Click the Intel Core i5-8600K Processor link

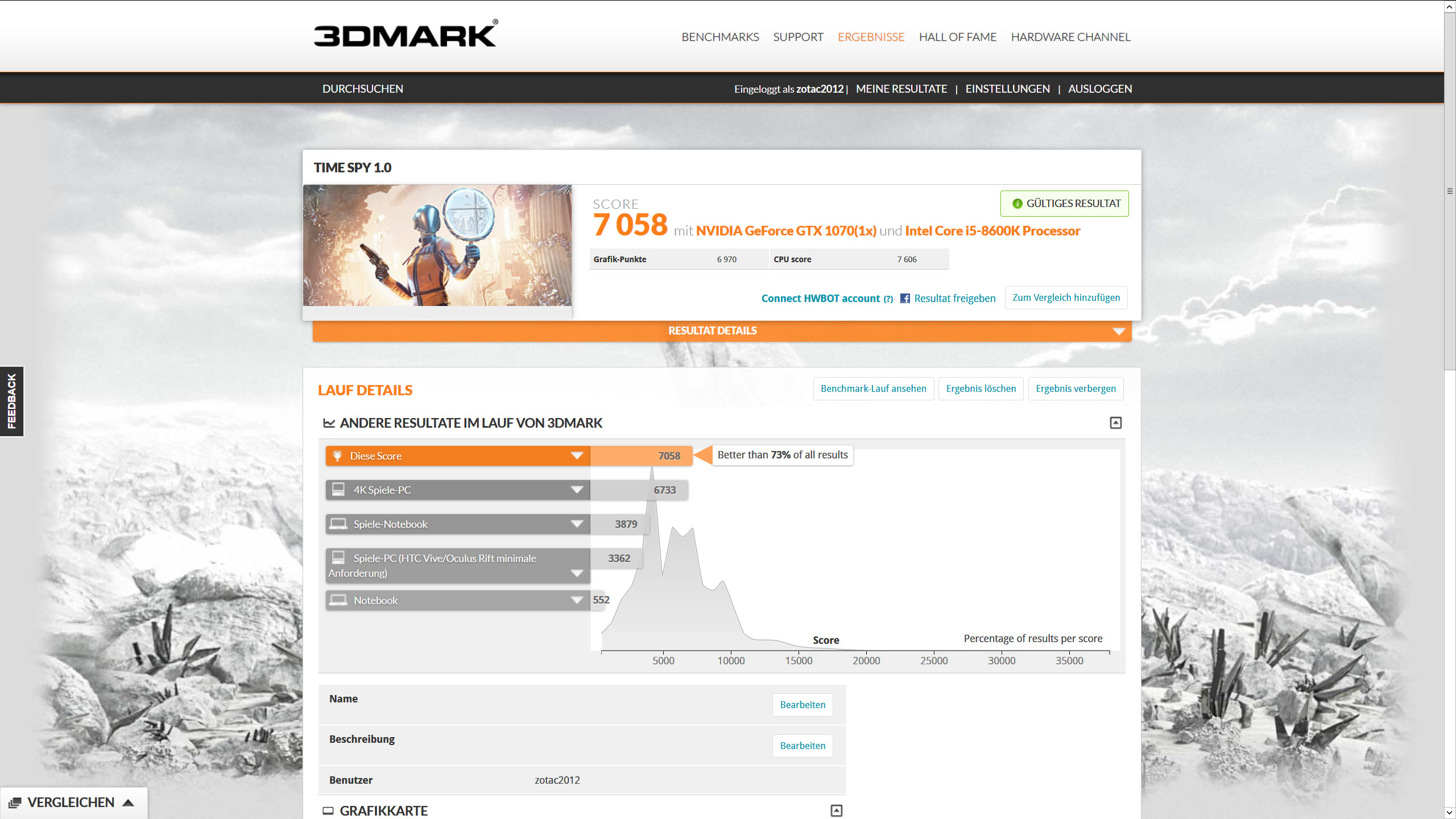992,231
